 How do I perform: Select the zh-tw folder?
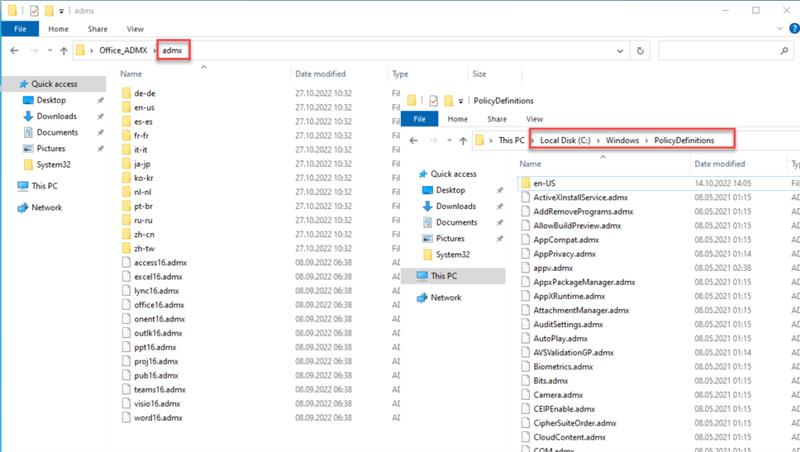coord(144,248)
